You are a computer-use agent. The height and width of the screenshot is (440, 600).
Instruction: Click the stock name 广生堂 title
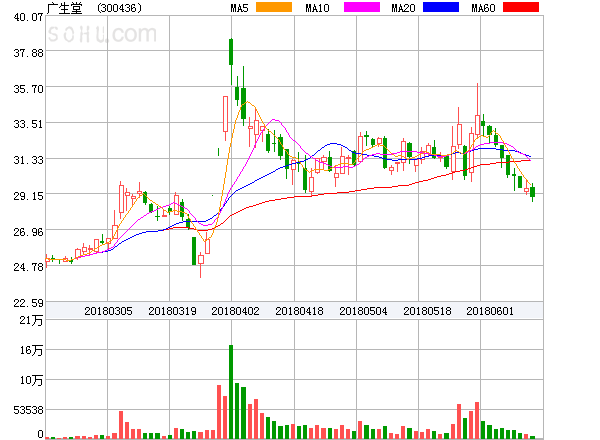(64, 8)
